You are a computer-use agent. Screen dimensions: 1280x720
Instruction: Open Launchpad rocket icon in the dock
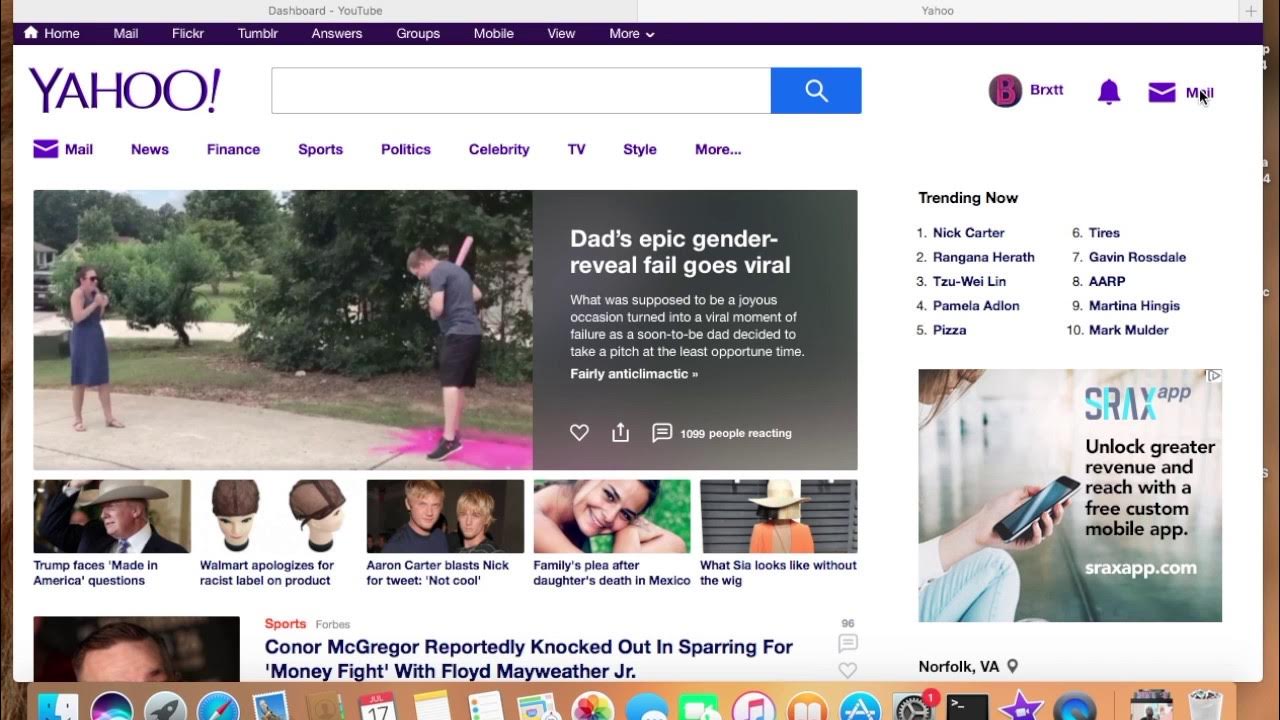(165, 708)
